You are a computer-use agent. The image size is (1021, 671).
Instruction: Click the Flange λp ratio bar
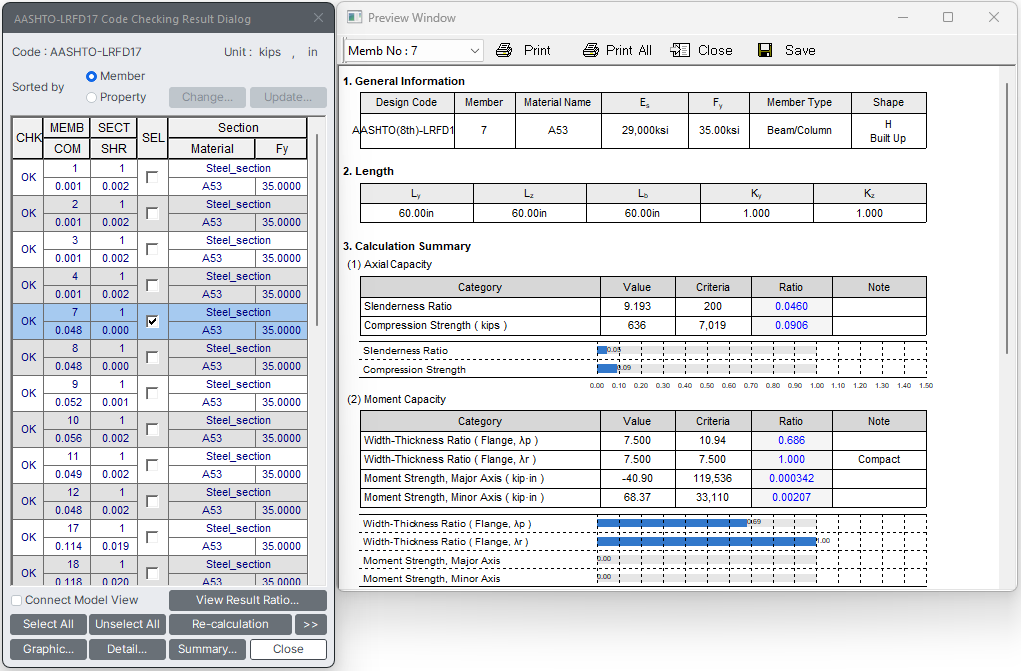[x=673, y=523]
